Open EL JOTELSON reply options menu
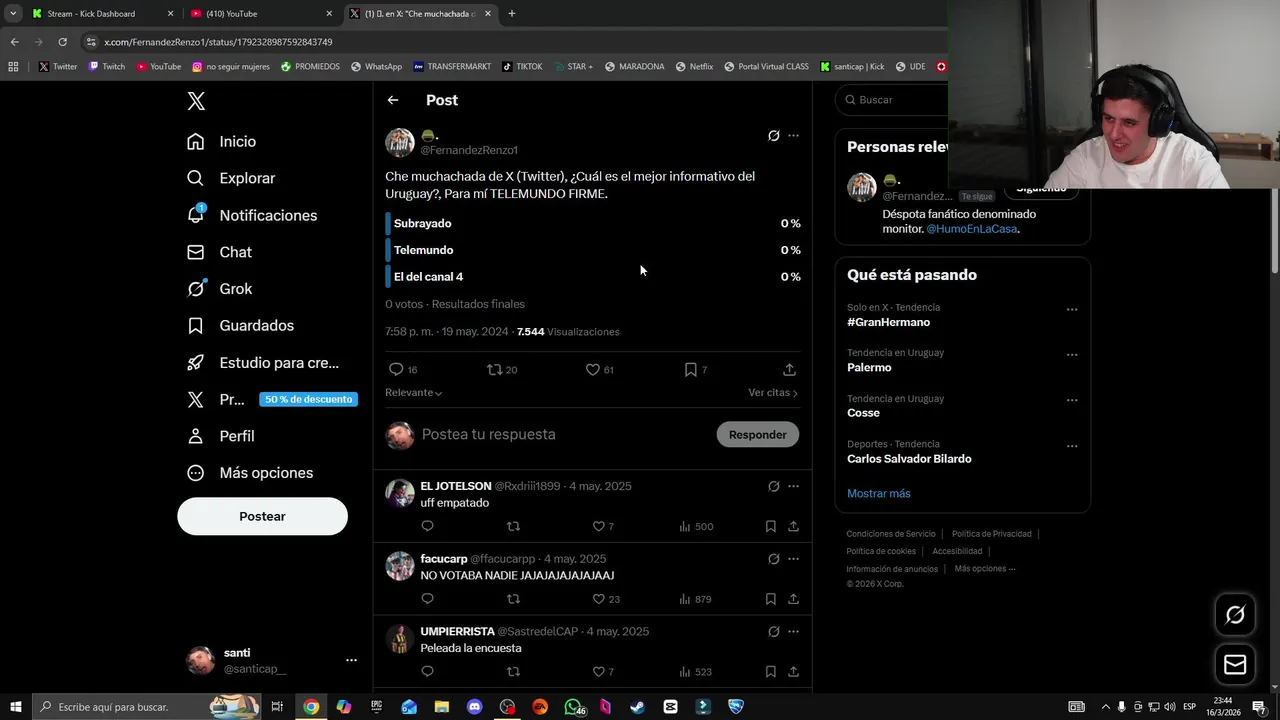Screen dimensions: 1280x720 (793, 486)
